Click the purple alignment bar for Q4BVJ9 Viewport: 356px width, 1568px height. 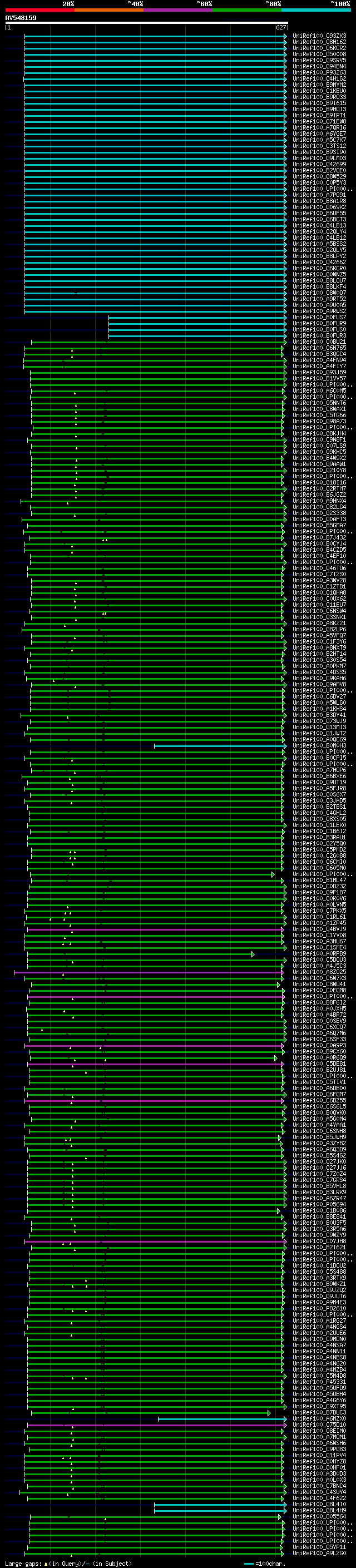coord(155,929)
